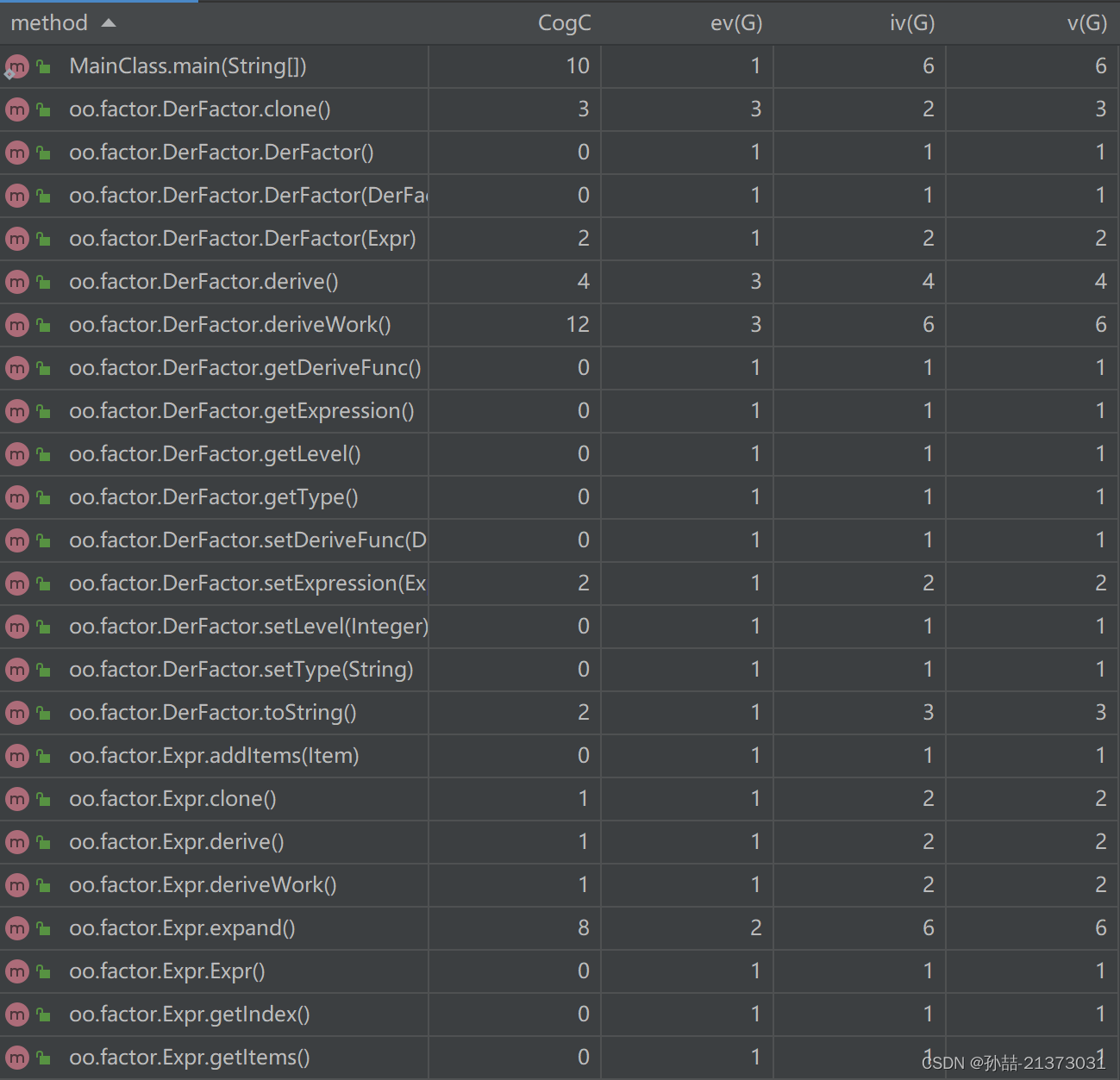
Task: Click the method icon beside Expr.clone()
Action: click(x=17, y=799)
